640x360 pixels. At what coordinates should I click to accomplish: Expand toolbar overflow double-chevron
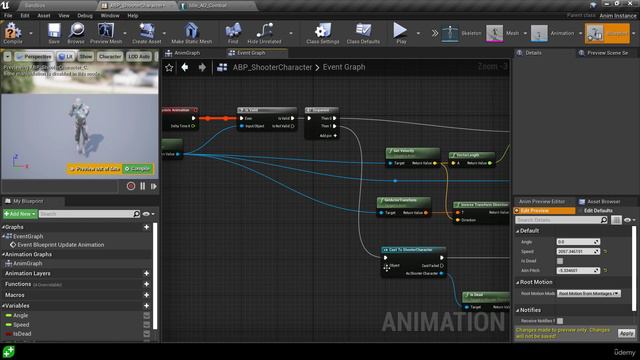pyautogui.click(x=435, y=33)
